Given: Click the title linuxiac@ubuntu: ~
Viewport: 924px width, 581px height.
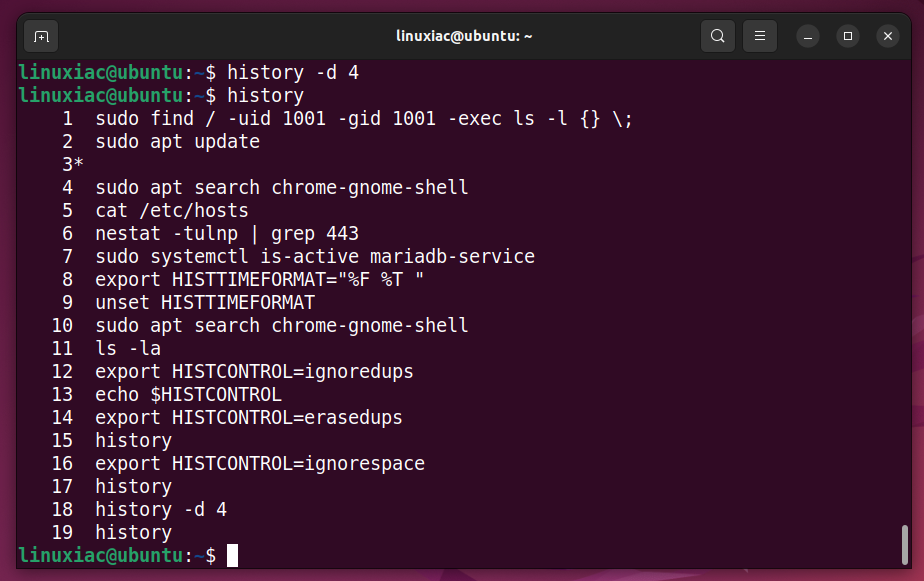Looking at the screenshot, I should pos(464,37).
